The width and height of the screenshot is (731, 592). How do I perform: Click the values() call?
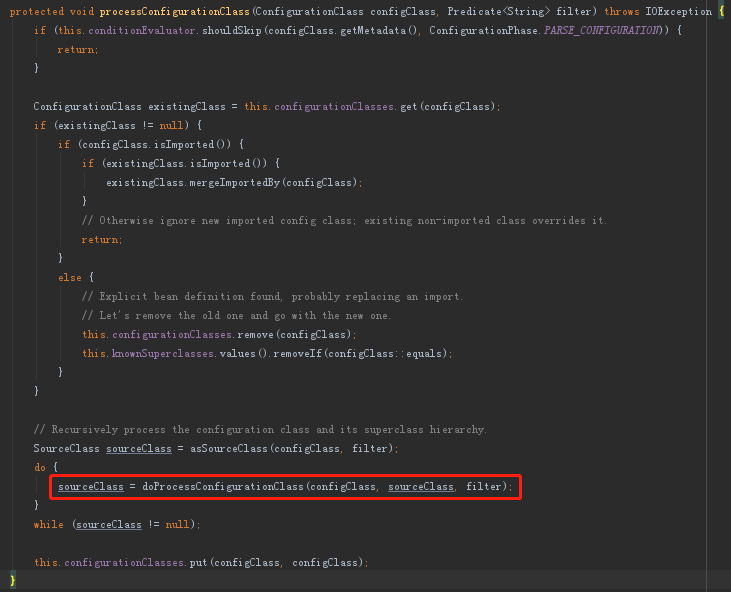point(243,353)
